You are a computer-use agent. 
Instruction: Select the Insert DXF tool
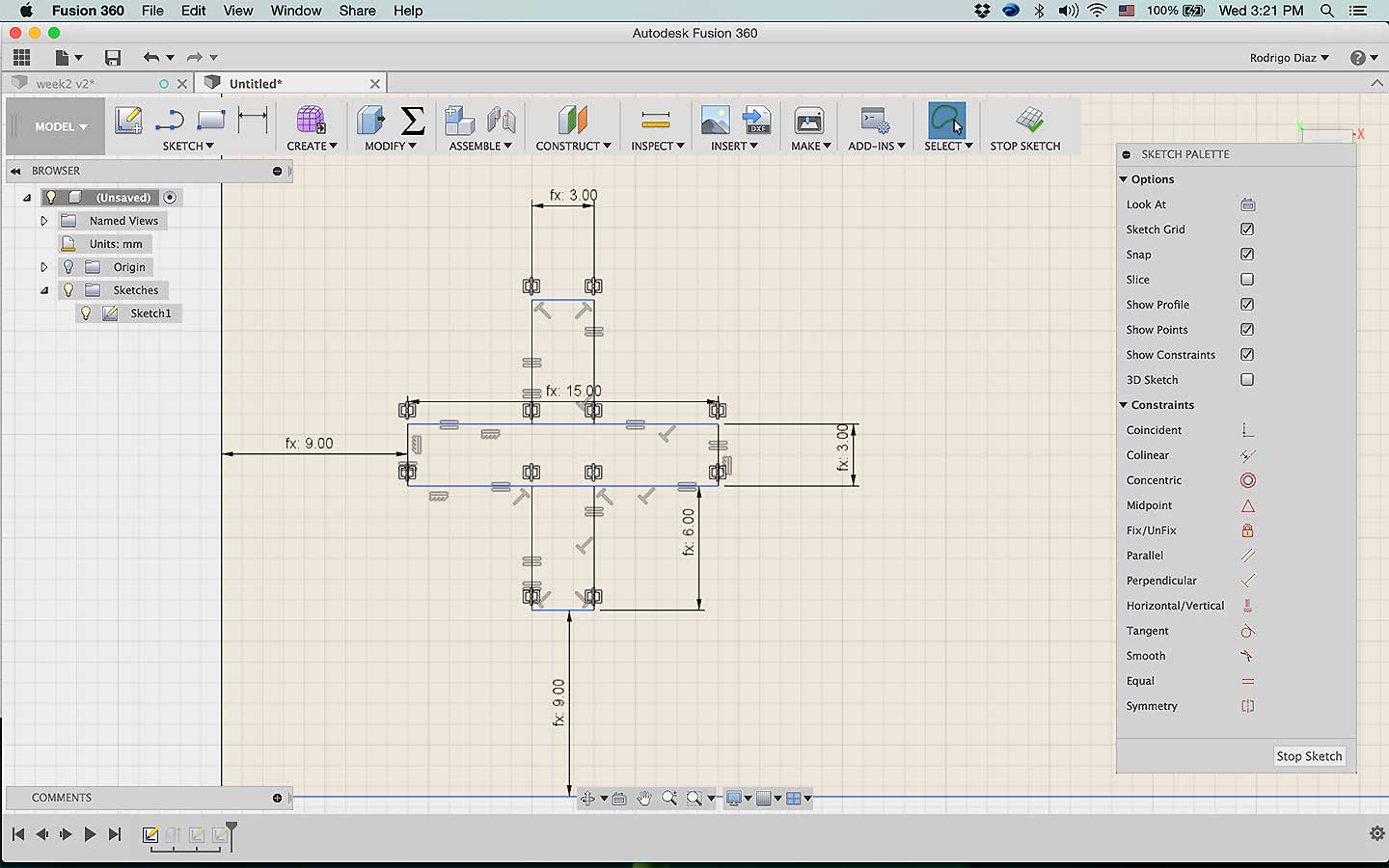(x=757, y=121)
